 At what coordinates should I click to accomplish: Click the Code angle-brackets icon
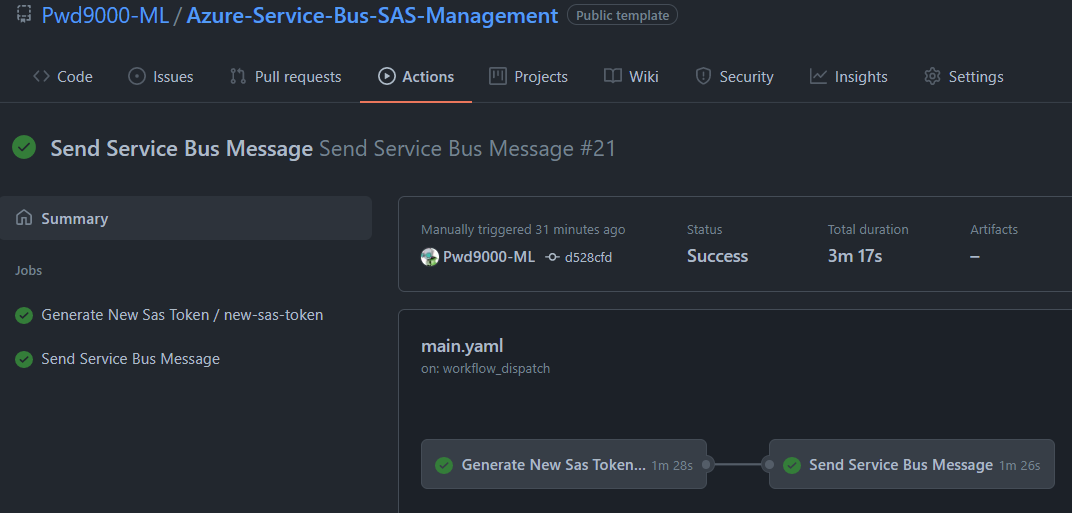pyautogui.click(x=41, y=77)
